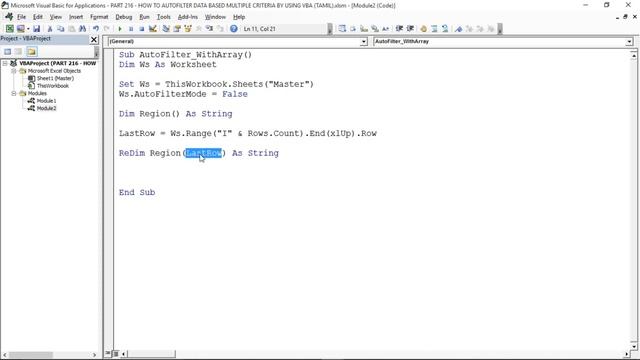Toggle bookmark with the blue flag icon

(x=458, y=29)
